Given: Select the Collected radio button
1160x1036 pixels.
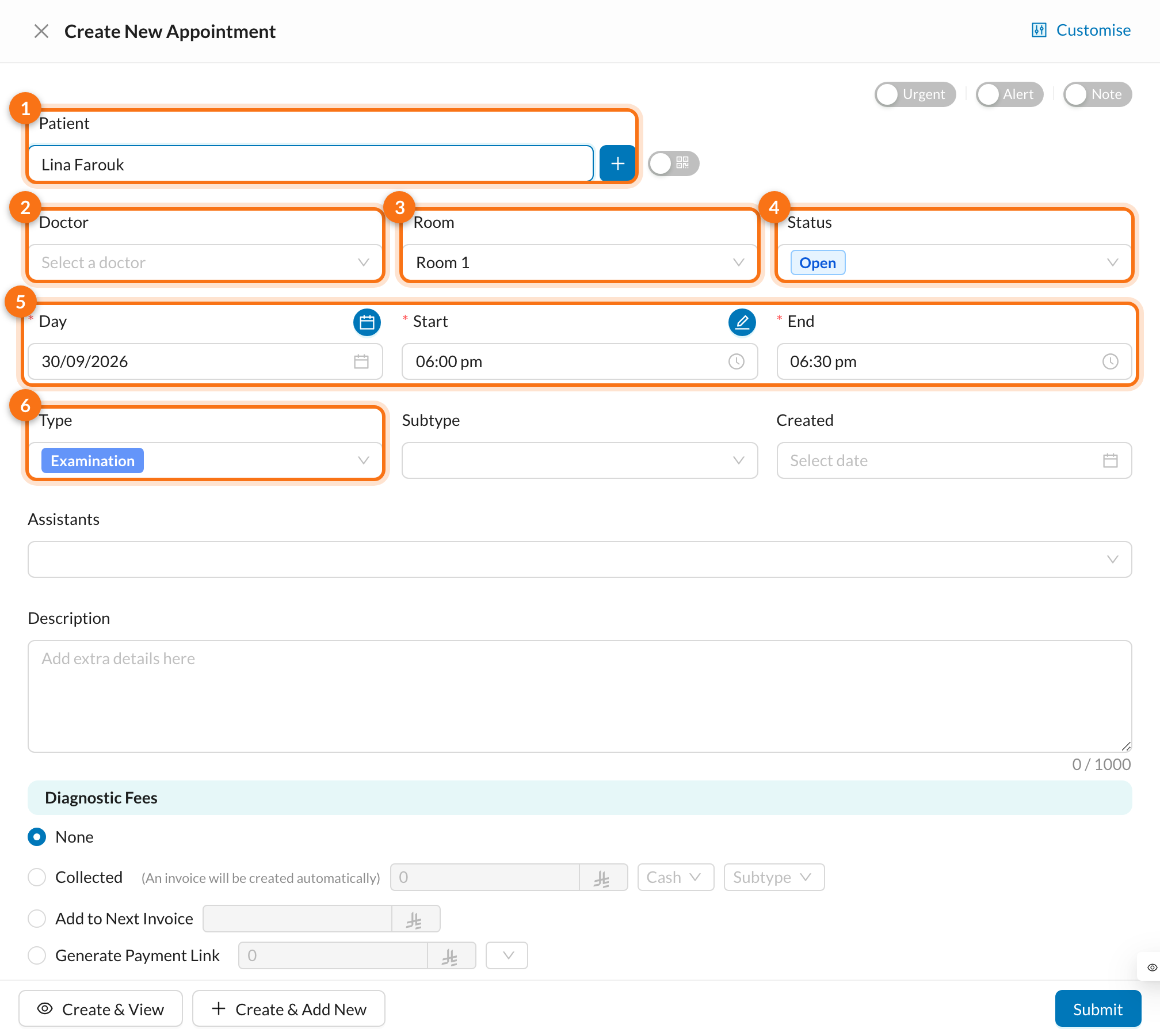Looking at the screenshot, I should (x=37, y=877).
